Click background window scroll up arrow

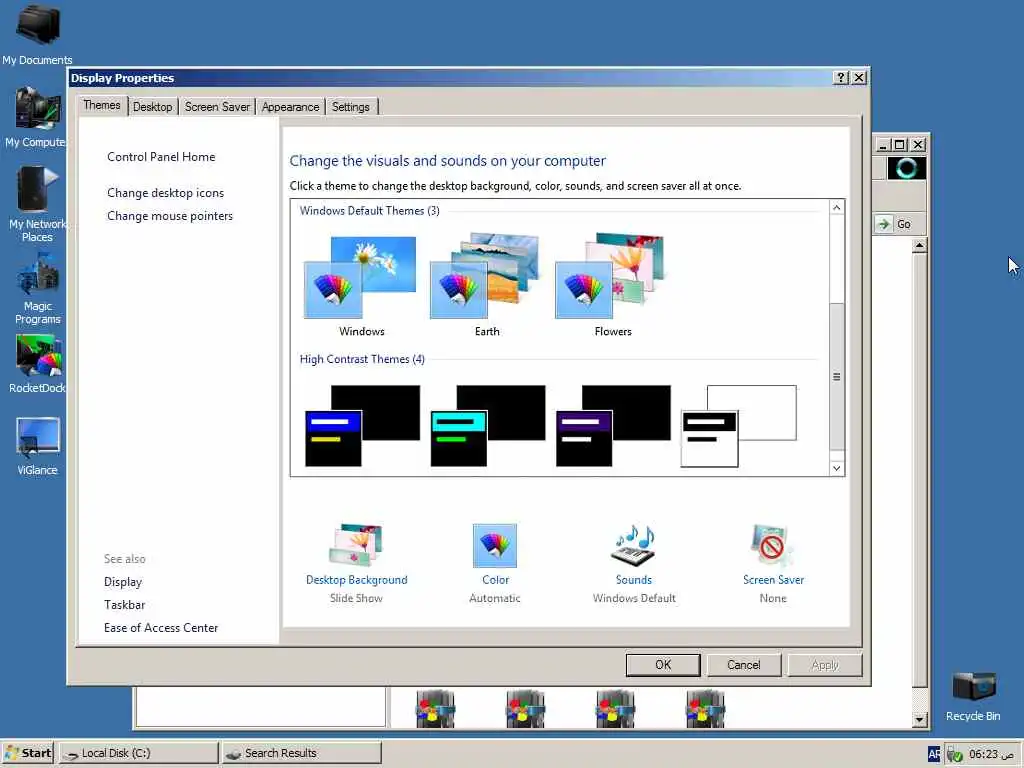920,246
